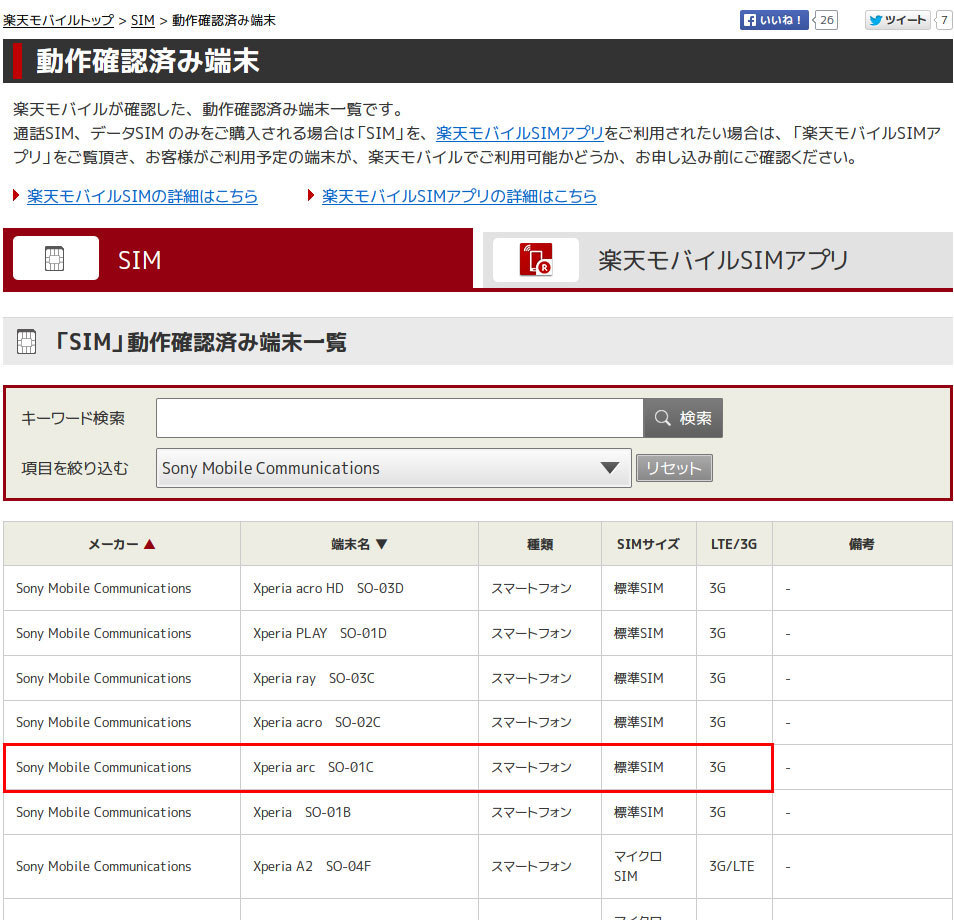Open the 楽天モバイルSIMアプリの詳細はこちら link
The image size is (954, 920).
pyautogui.click(x=459, y=196)
